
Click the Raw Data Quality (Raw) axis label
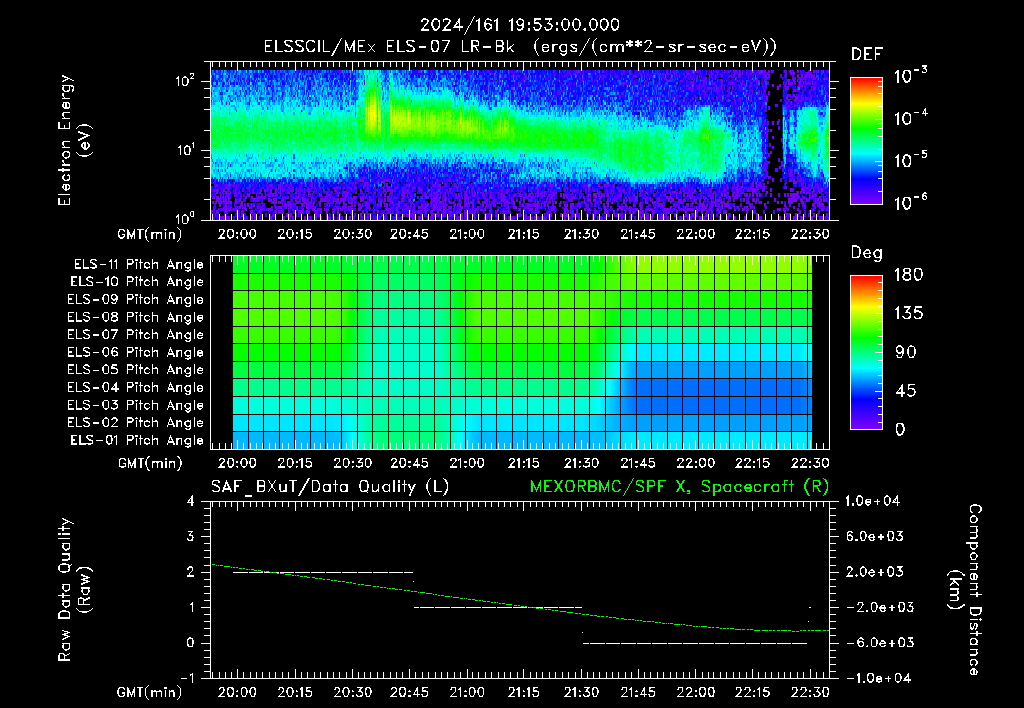pyautogui.click(x=73, y=590)
